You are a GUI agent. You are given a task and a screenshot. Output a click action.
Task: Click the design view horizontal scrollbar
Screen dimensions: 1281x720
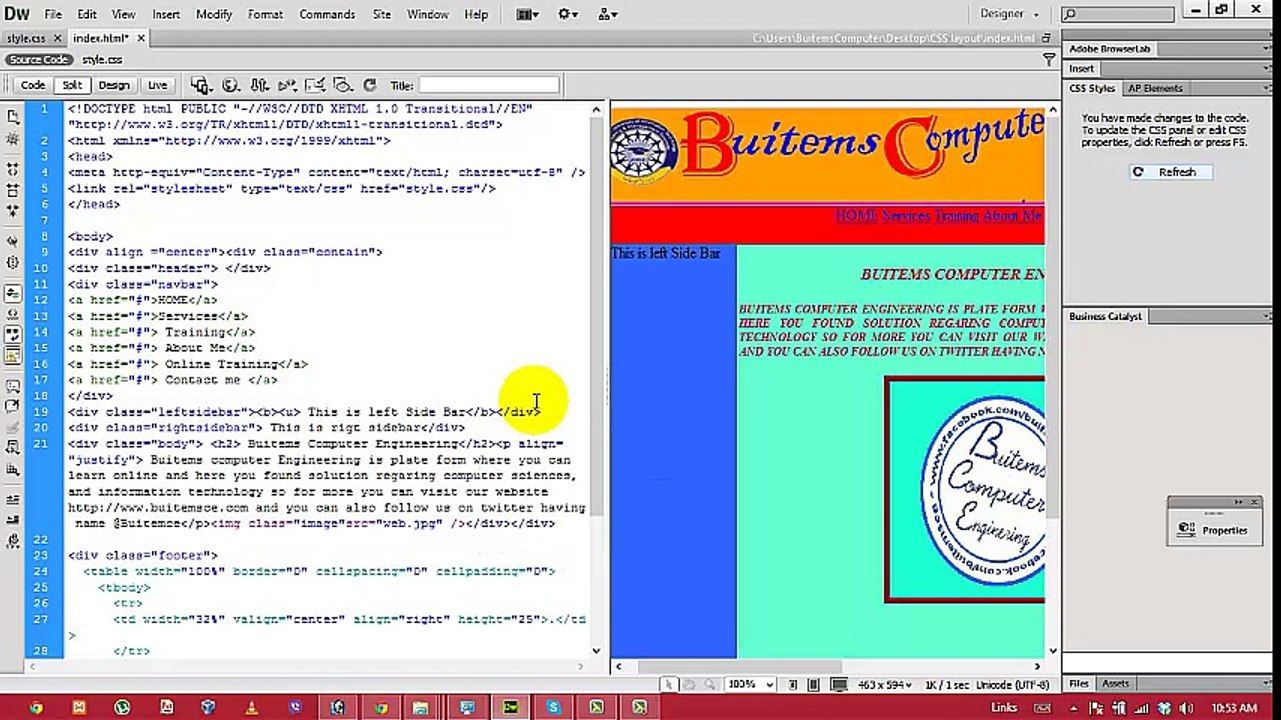click(827, 667)
